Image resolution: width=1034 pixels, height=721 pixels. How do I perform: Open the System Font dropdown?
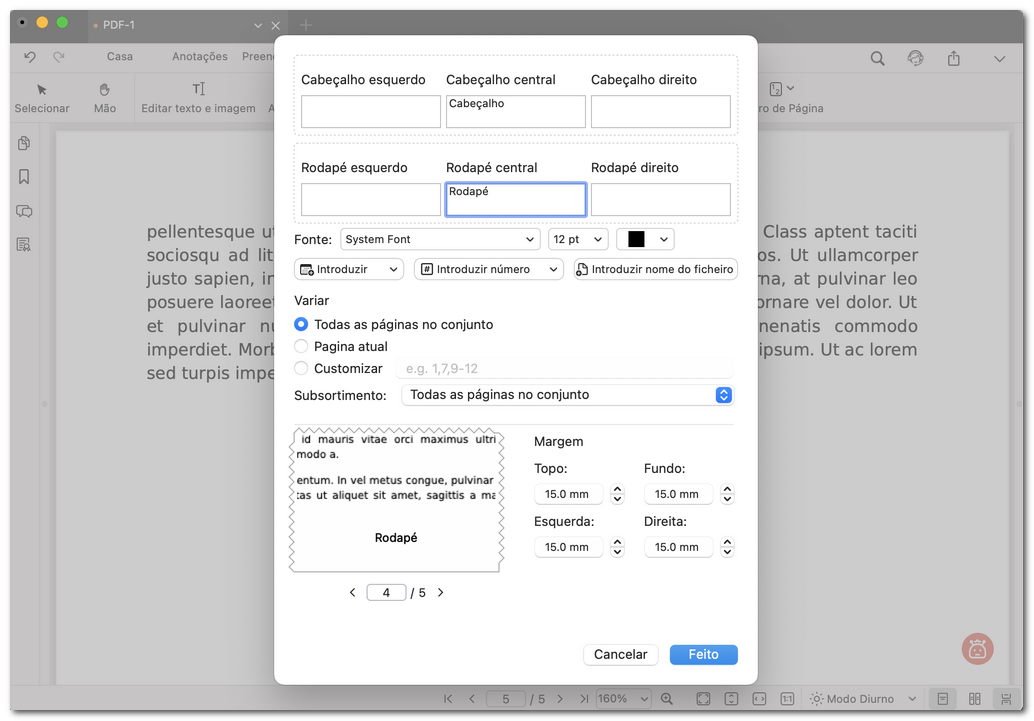[x=440, y=240]
